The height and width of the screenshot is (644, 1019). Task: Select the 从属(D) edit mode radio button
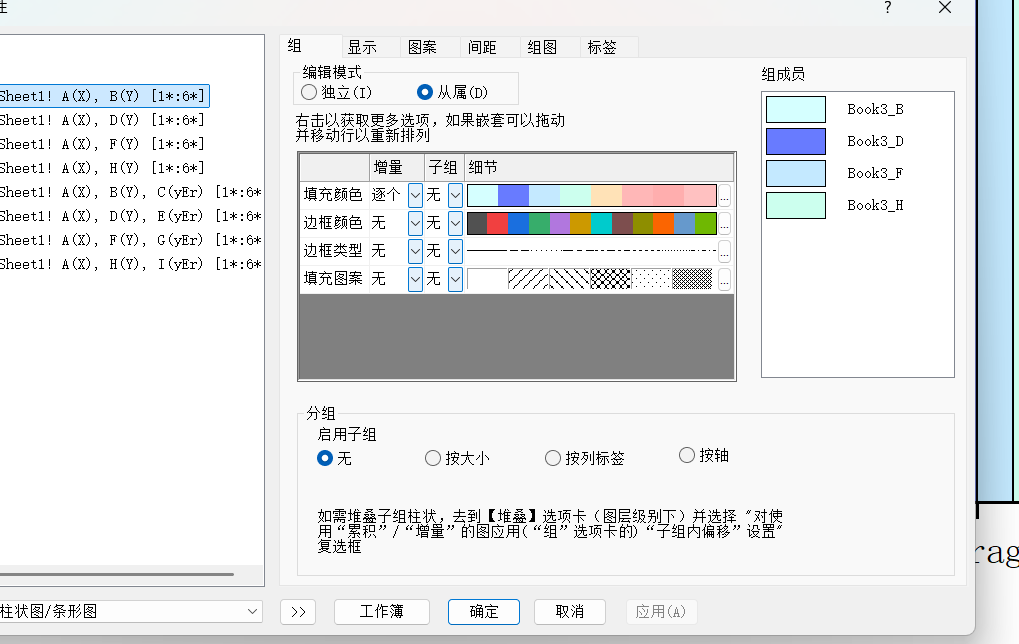[424, 92]
